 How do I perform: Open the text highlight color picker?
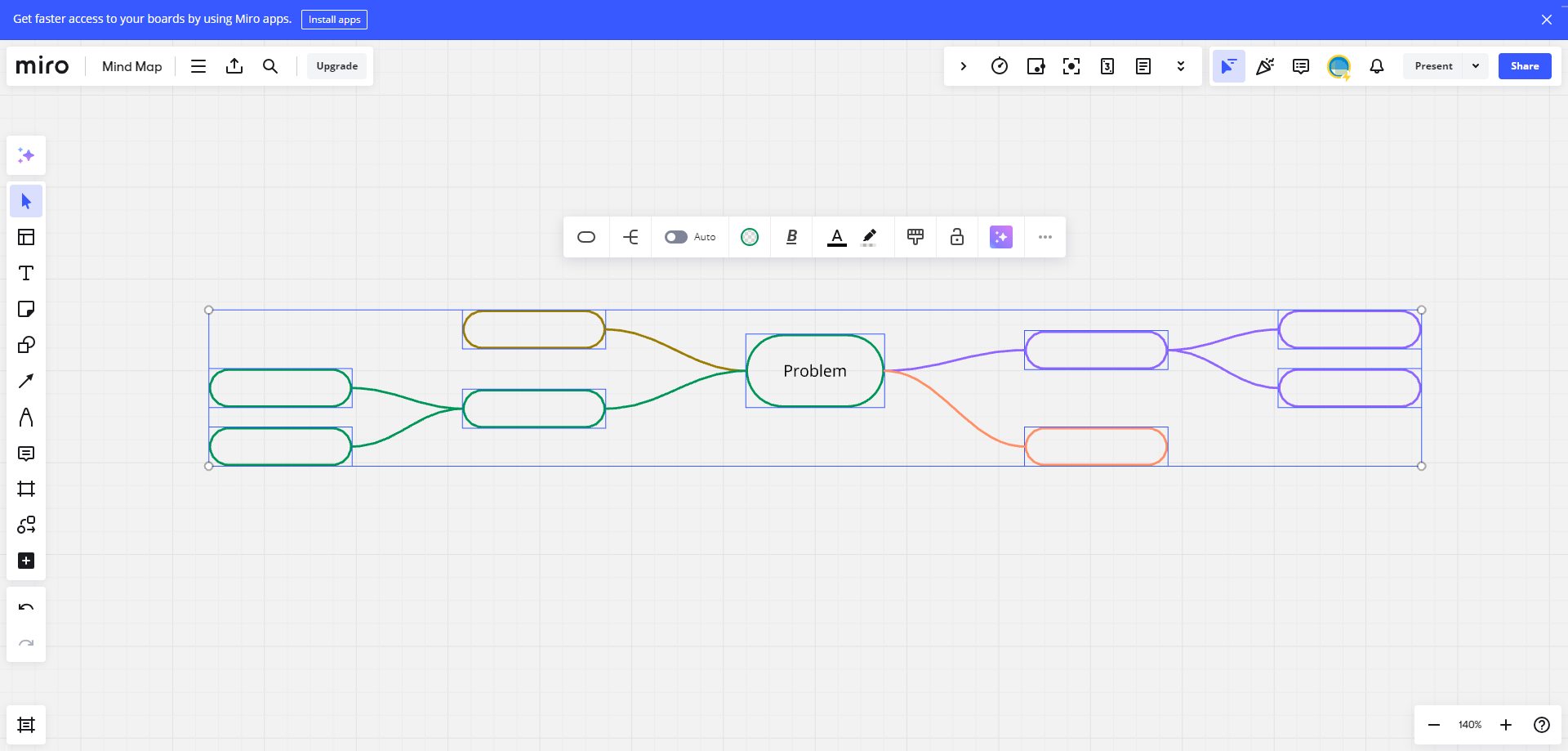click(870, 237)
